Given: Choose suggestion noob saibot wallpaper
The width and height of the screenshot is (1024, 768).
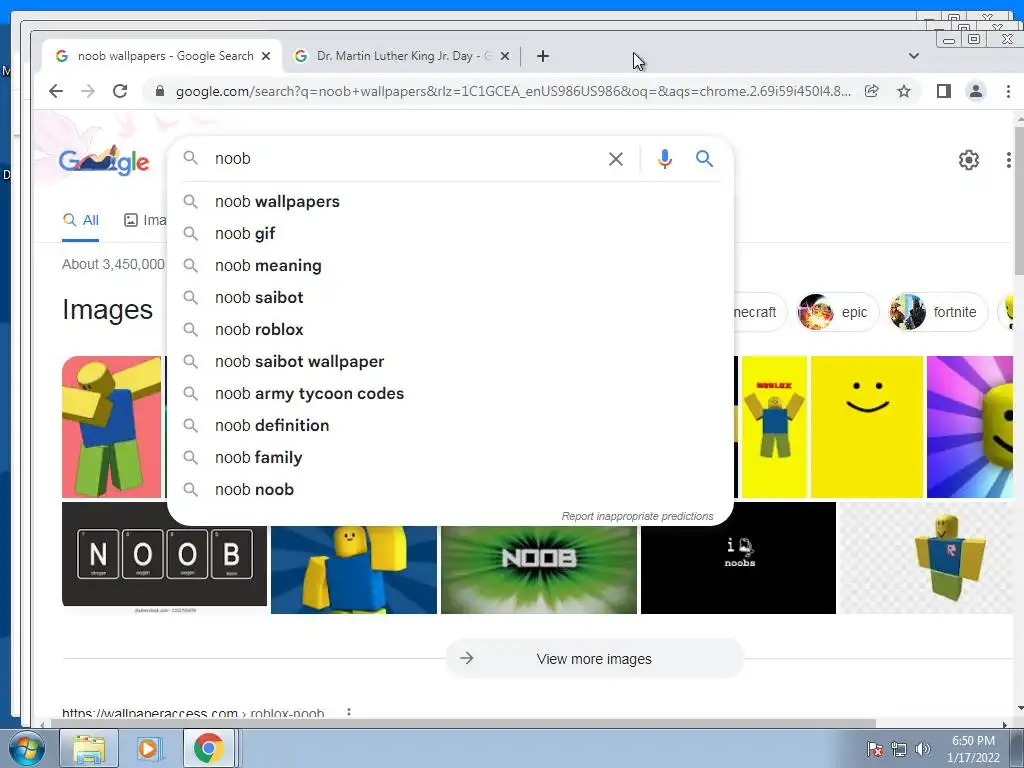Looking at the screenshot, I should click(x=450, y=362).
